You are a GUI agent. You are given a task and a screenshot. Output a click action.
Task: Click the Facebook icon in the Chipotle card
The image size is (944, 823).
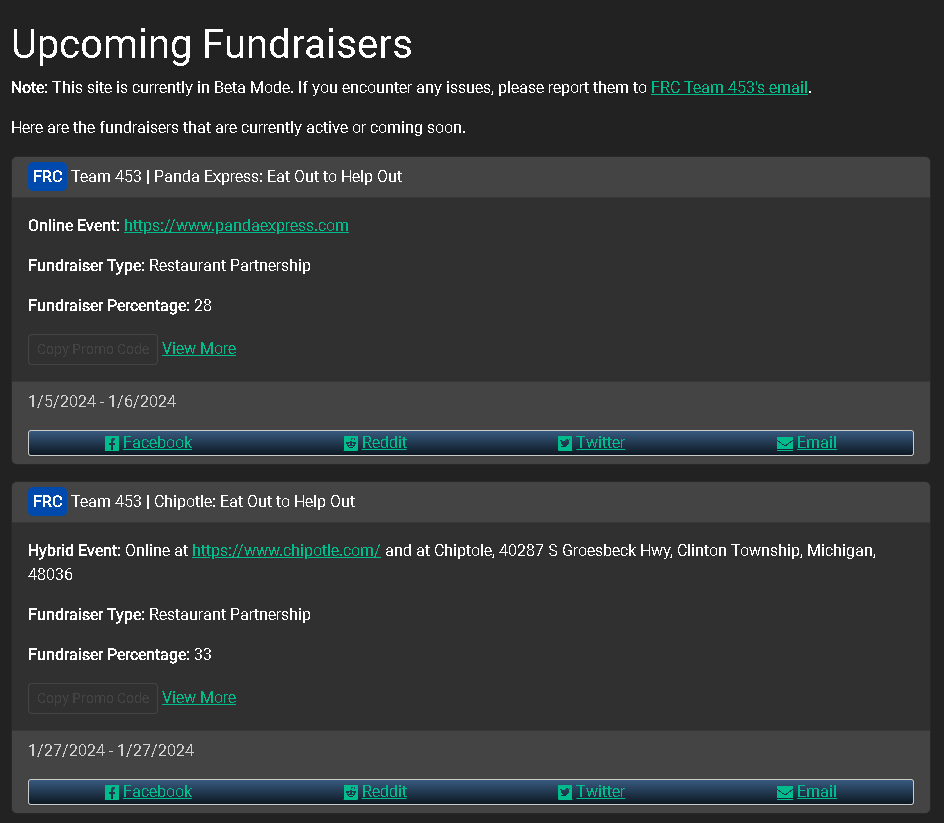111,792
